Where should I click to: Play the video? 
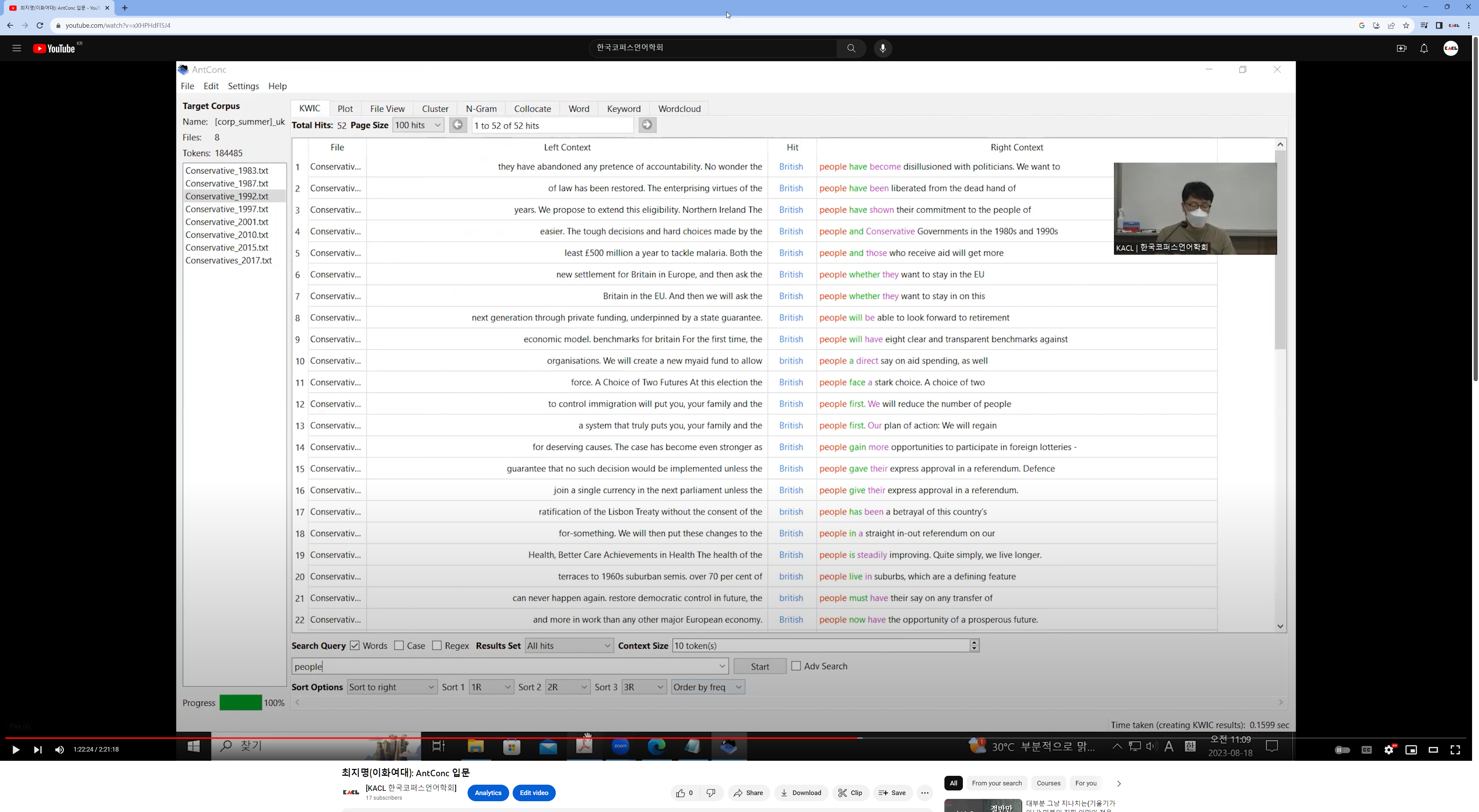(x=15, y=750)
